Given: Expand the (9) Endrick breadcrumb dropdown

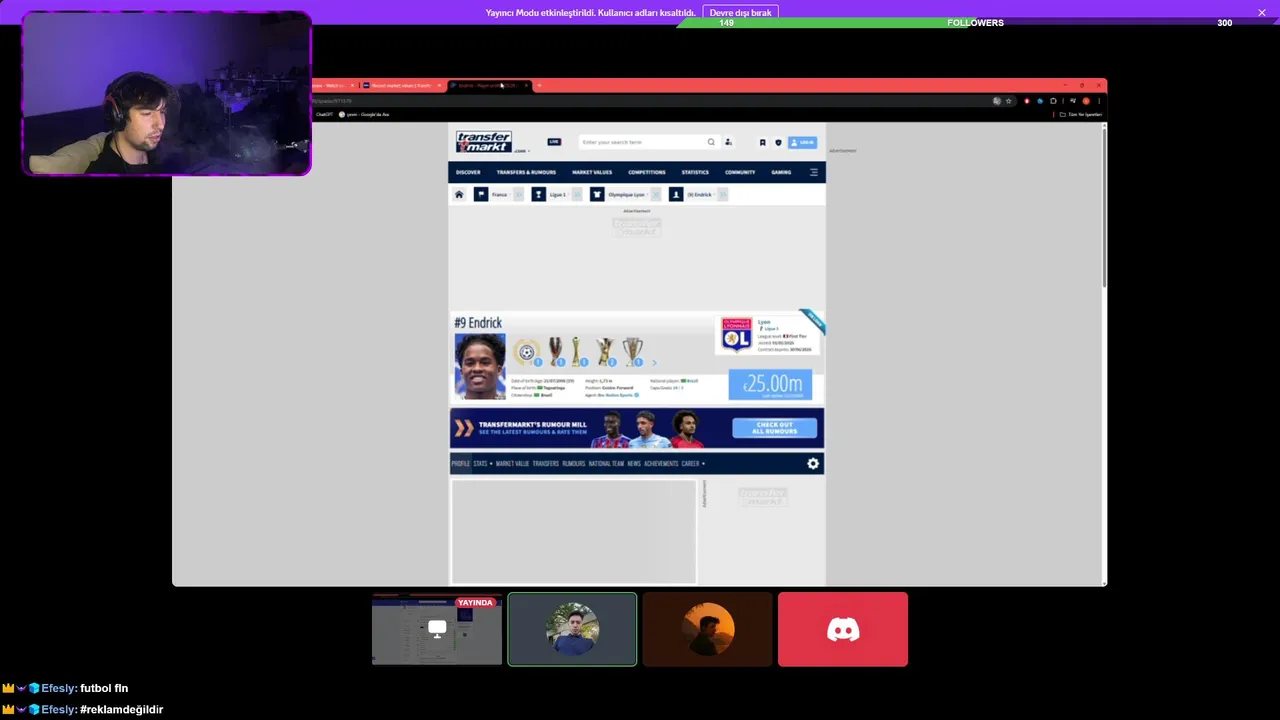Looking at the screenshot, I should [722, 194].
